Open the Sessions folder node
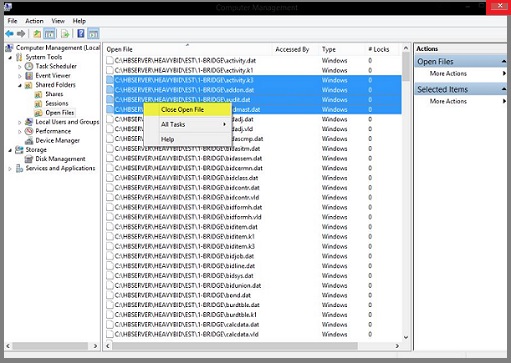Image resolution: width=511 pixels, height=363 pixels. 57,103
